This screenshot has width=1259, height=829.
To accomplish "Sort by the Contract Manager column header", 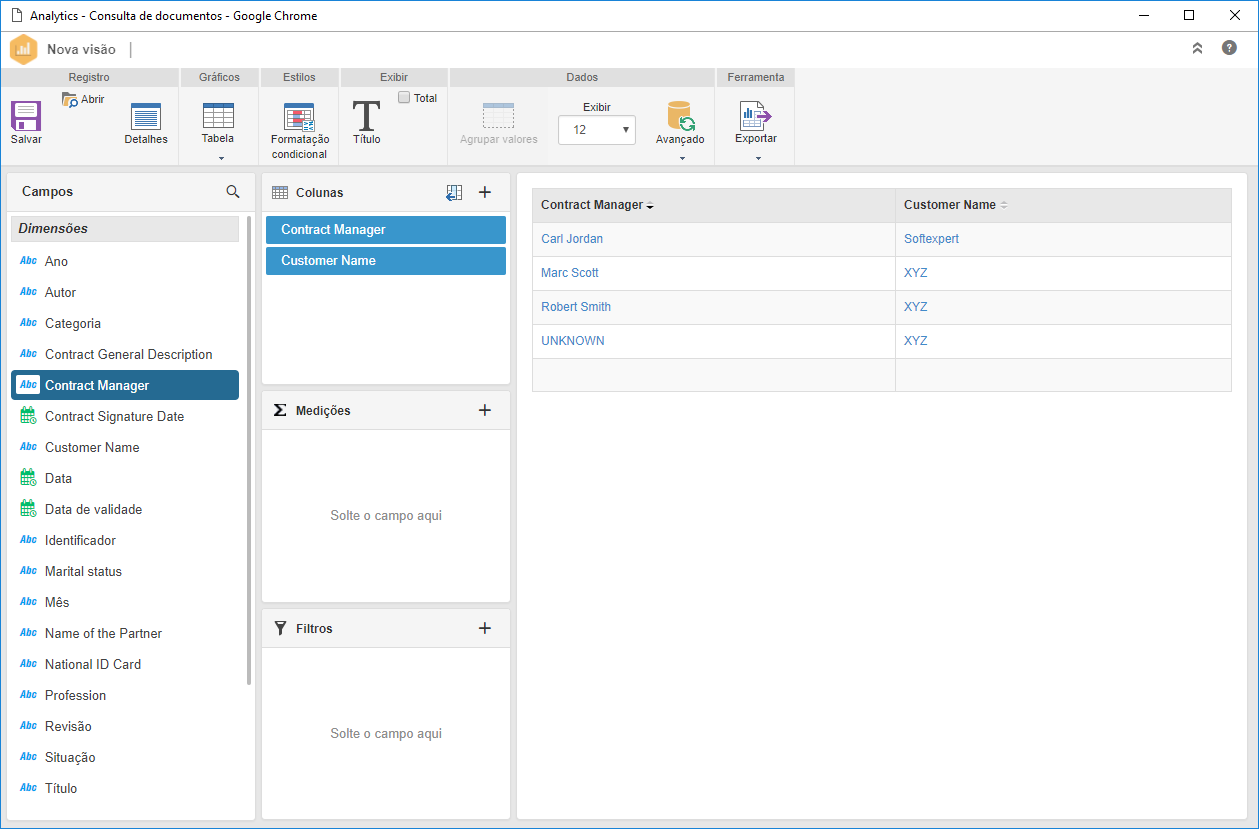I will [592, 205].
